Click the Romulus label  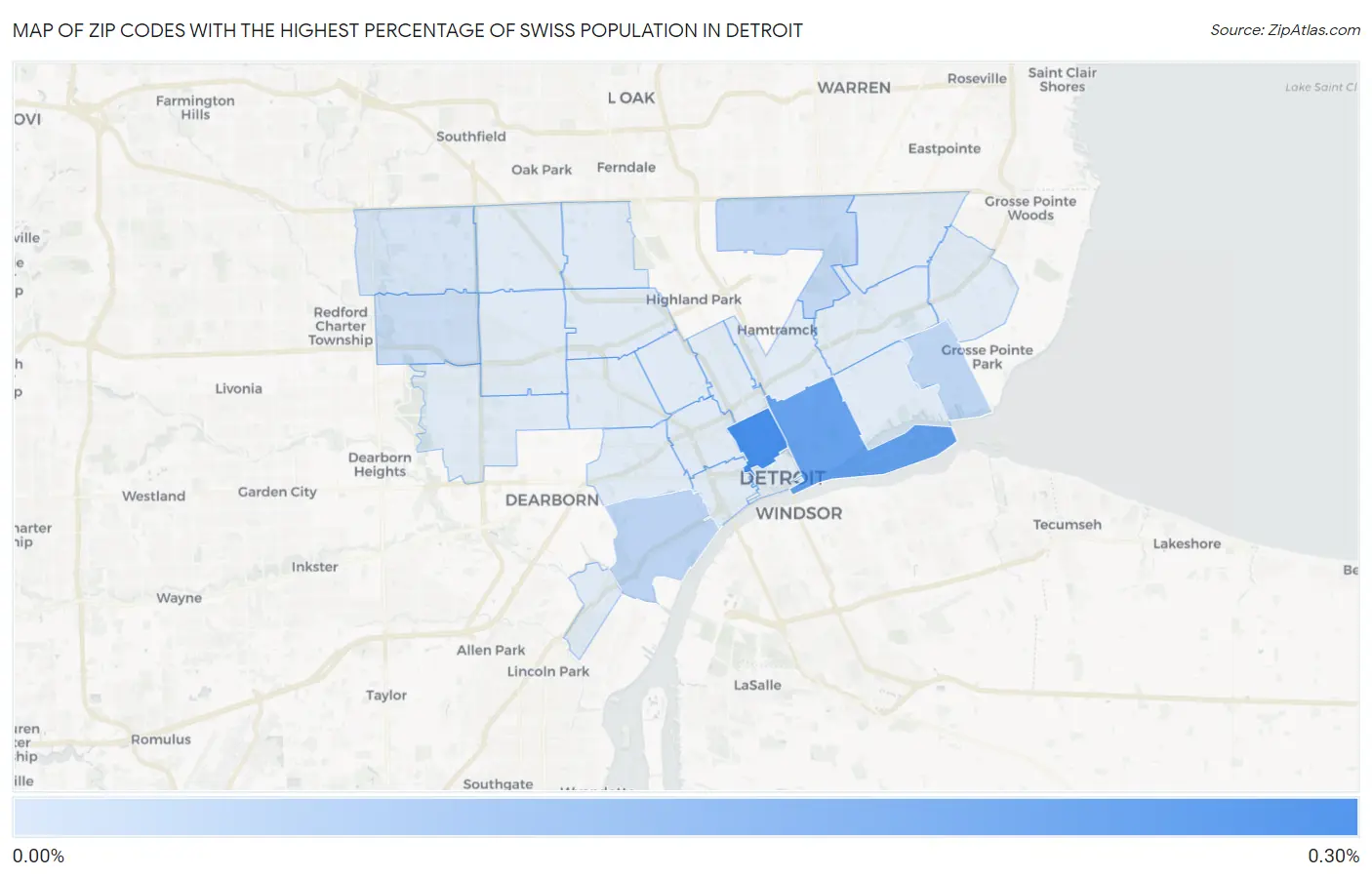point(161,739)
